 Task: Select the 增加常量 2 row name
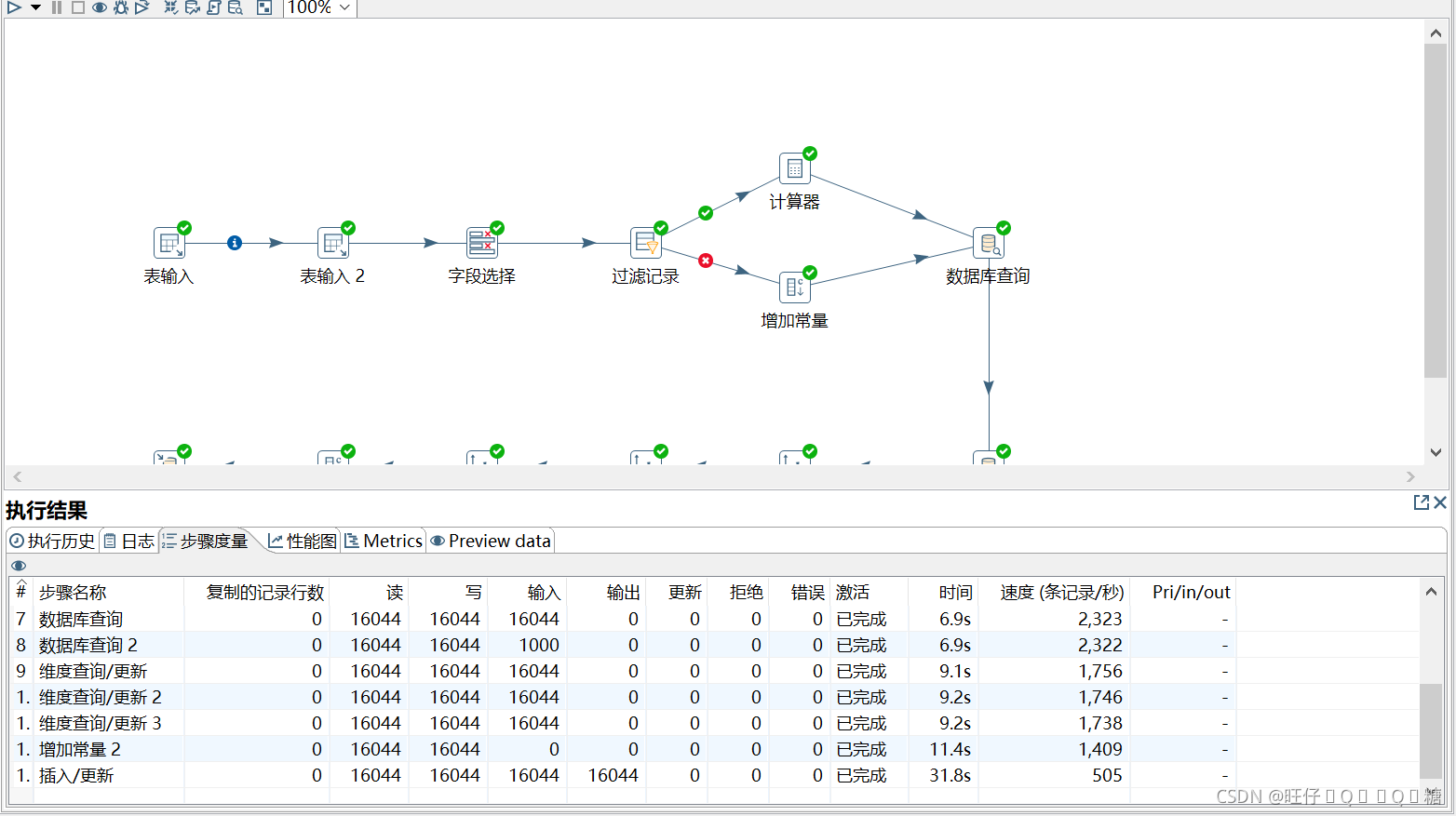(80, 749)
